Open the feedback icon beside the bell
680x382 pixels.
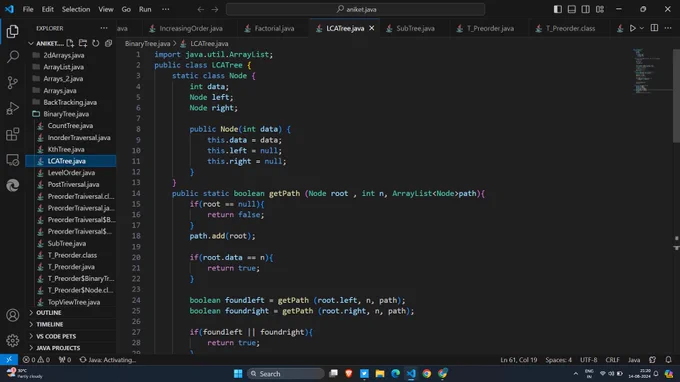(x=653, y=360)
